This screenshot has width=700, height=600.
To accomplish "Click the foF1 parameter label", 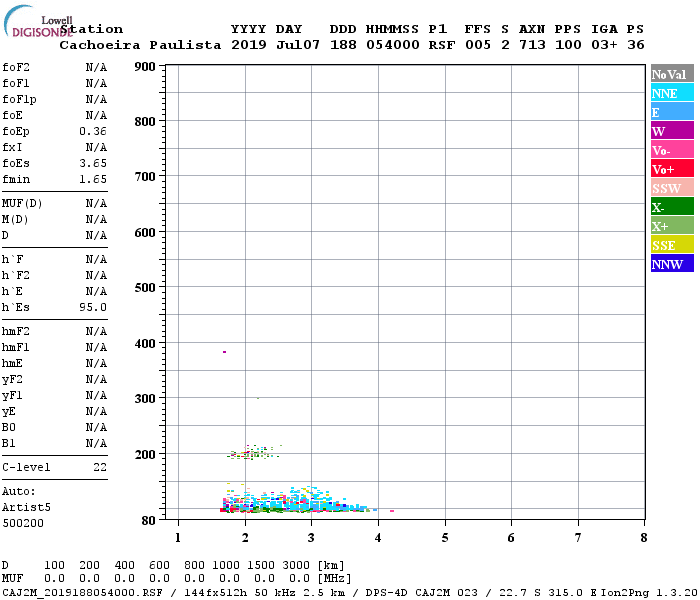I will point(16,83).
